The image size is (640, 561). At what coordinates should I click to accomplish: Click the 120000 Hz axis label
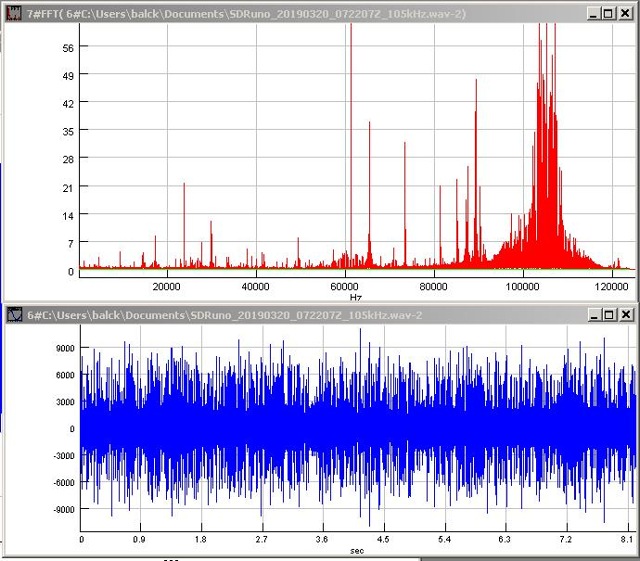point(611,287)
